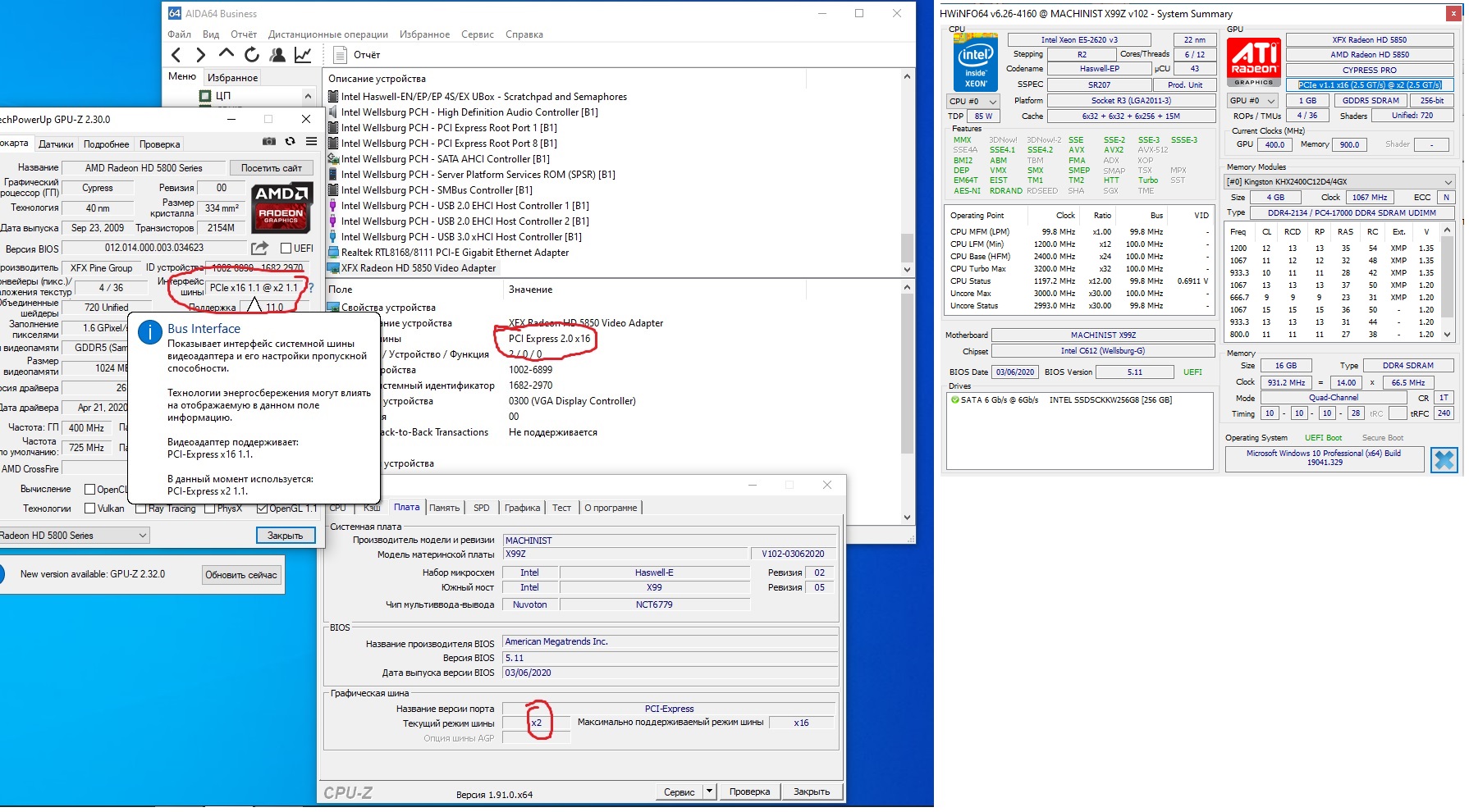
Task: Switch to the SPD tab in CPU-Z
Action: coord(482,508)
